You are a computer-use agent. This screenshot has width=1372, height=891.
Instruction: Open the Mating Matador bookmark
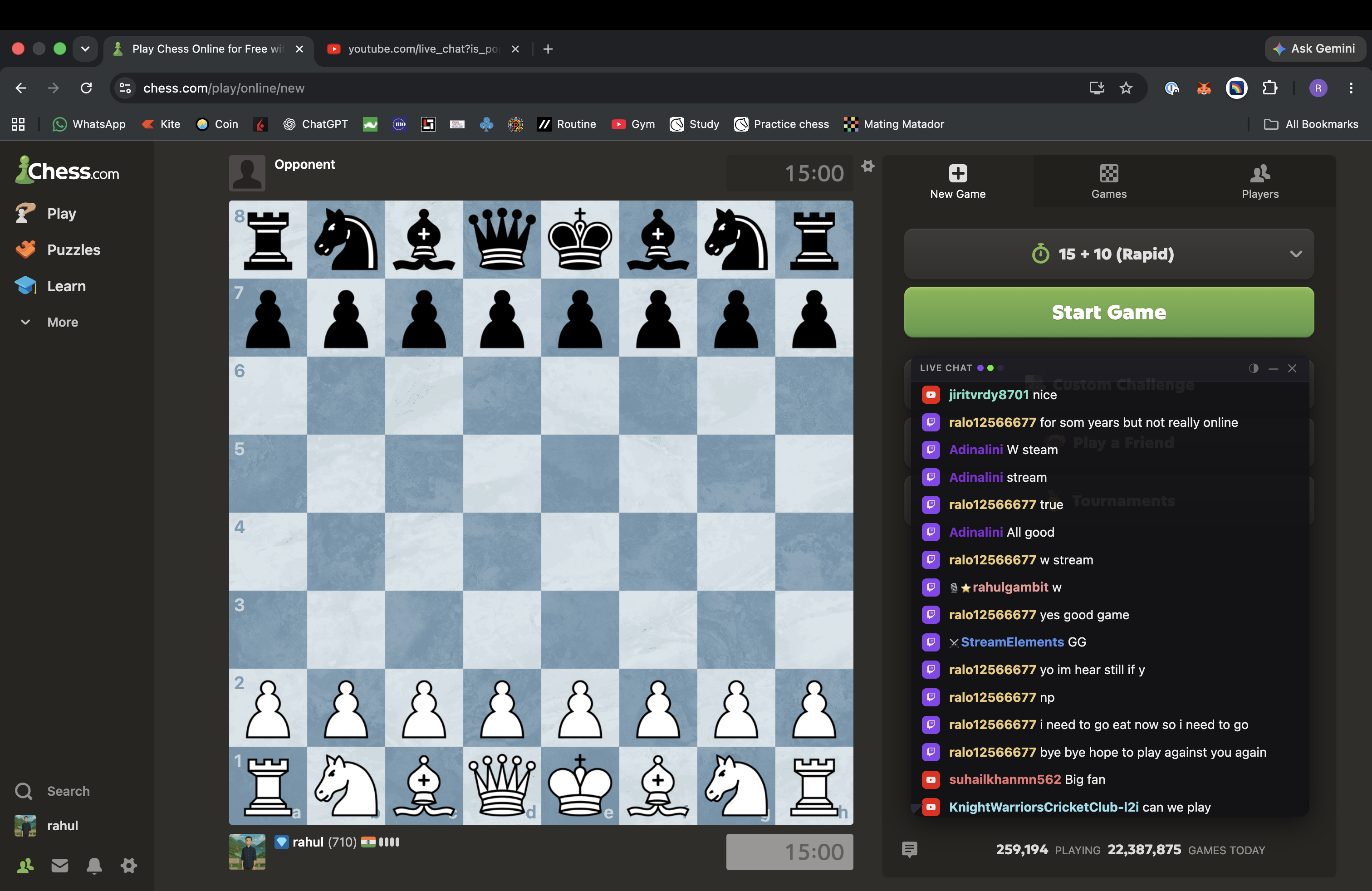click(x=894, y=124)
